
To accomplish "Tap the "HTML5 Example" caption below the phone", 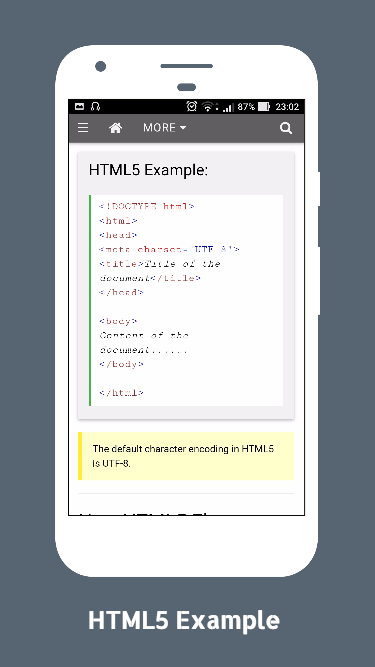I will 184,621.
